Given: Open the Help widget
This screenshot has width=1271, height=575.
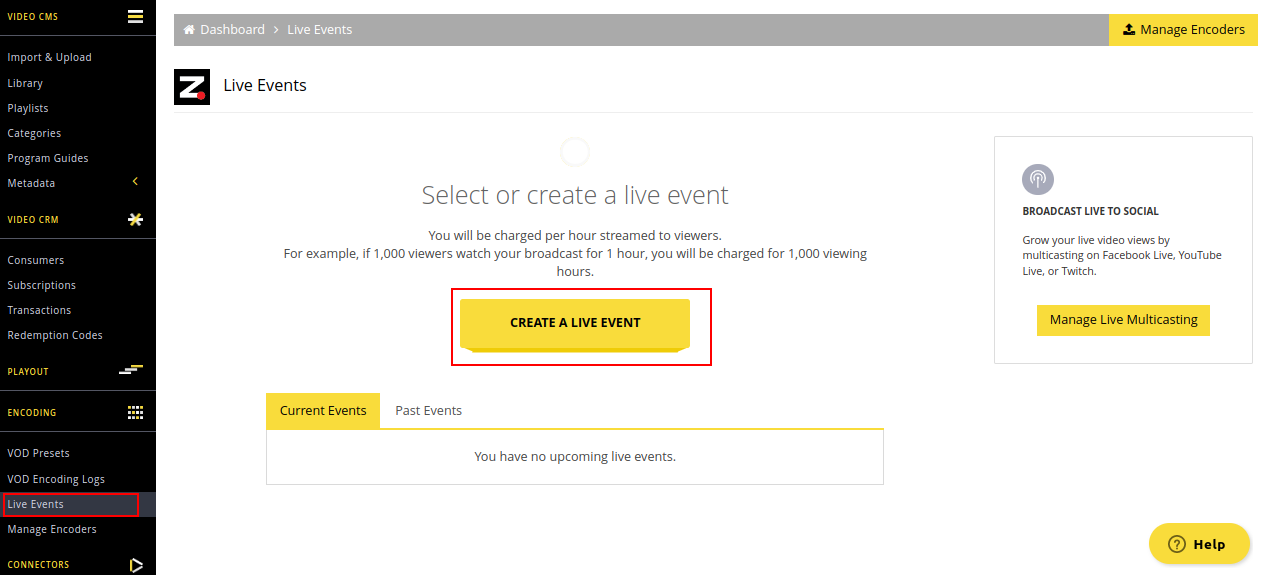Looking at the screenshot, I should point(1199,544).
